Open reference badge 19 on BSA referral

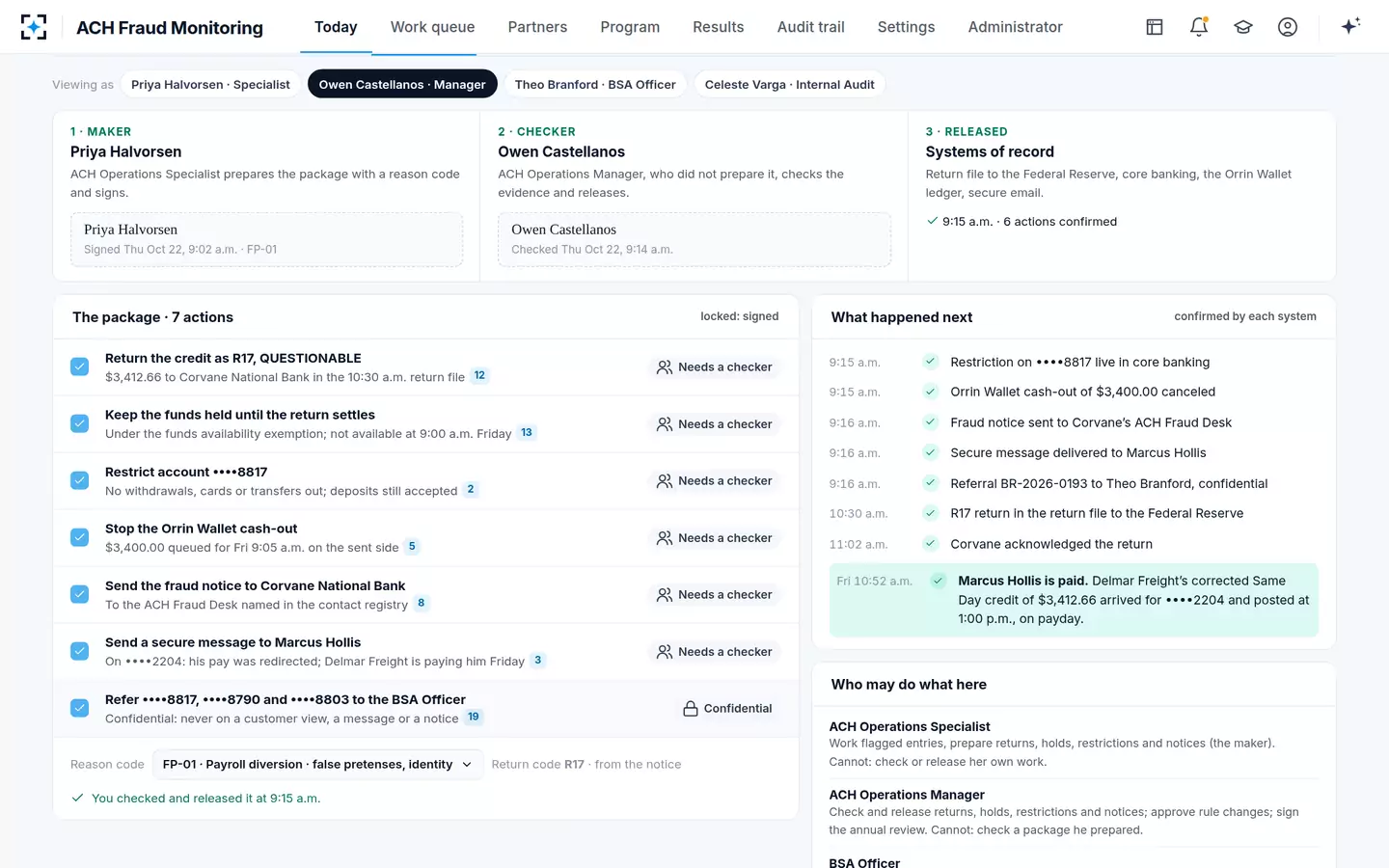[474, 718]
